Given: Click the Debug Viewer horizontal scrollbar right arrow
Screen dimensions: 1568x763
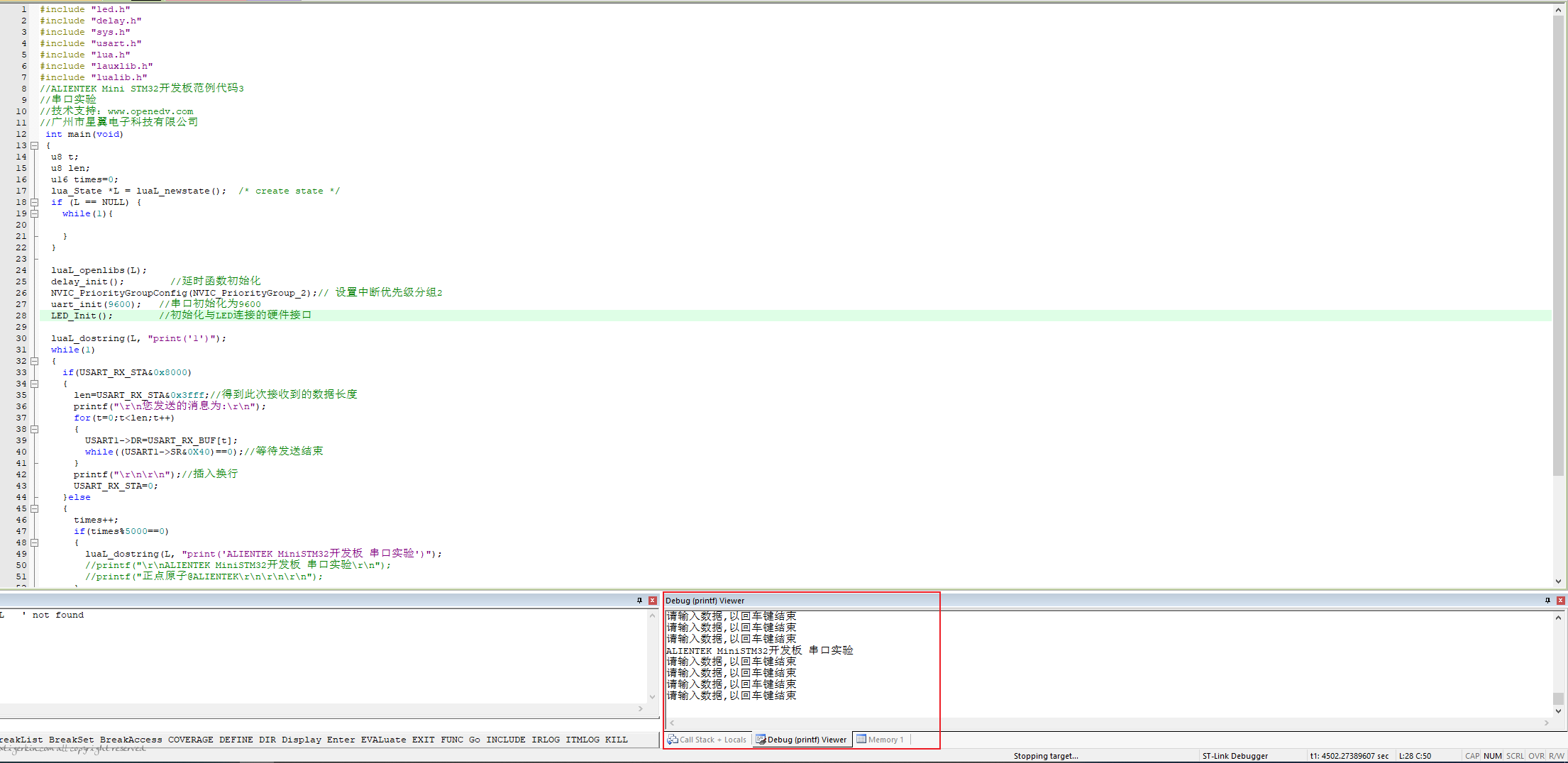Looking at the screenshot, I should tap(1547, 723).
